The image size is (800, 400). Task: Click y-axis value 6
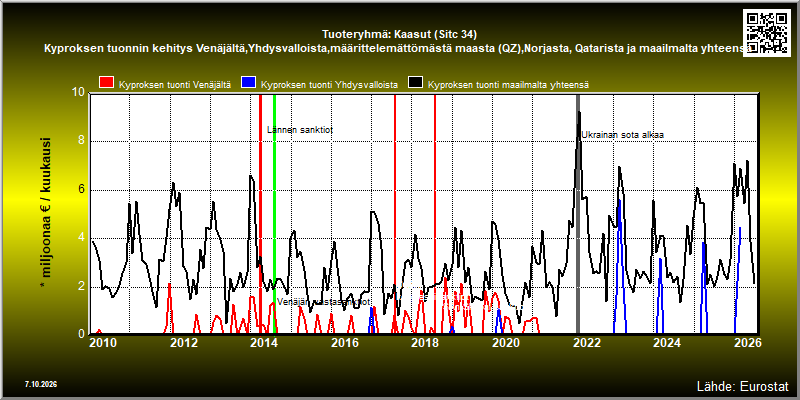pos(82,190)
